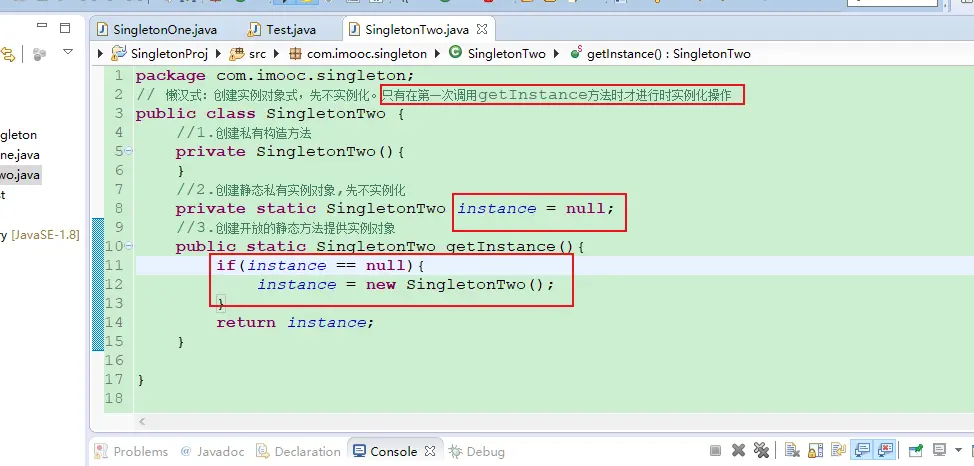Click the Link with Editor arrows icon
Screen dimensions: 974x466
[x=6, y=53]
